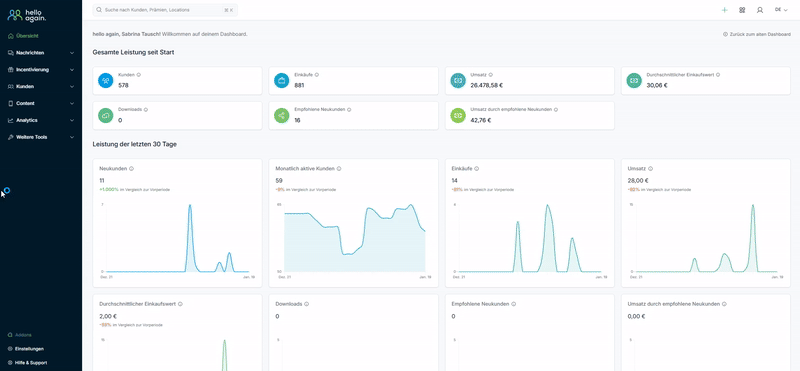Click the Empfohlene Neukunden value 16
Viewport: 800px width, 371px height.
(297, 120)
